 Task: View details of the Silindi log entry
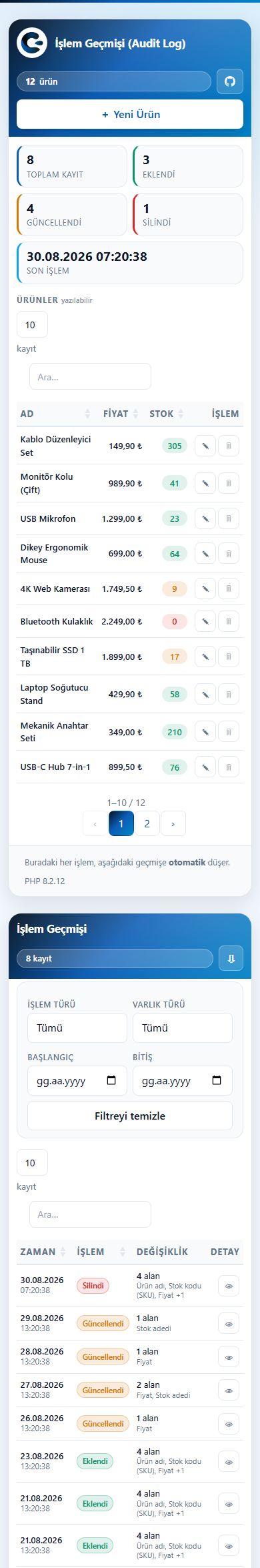(x=229, y=1286)
